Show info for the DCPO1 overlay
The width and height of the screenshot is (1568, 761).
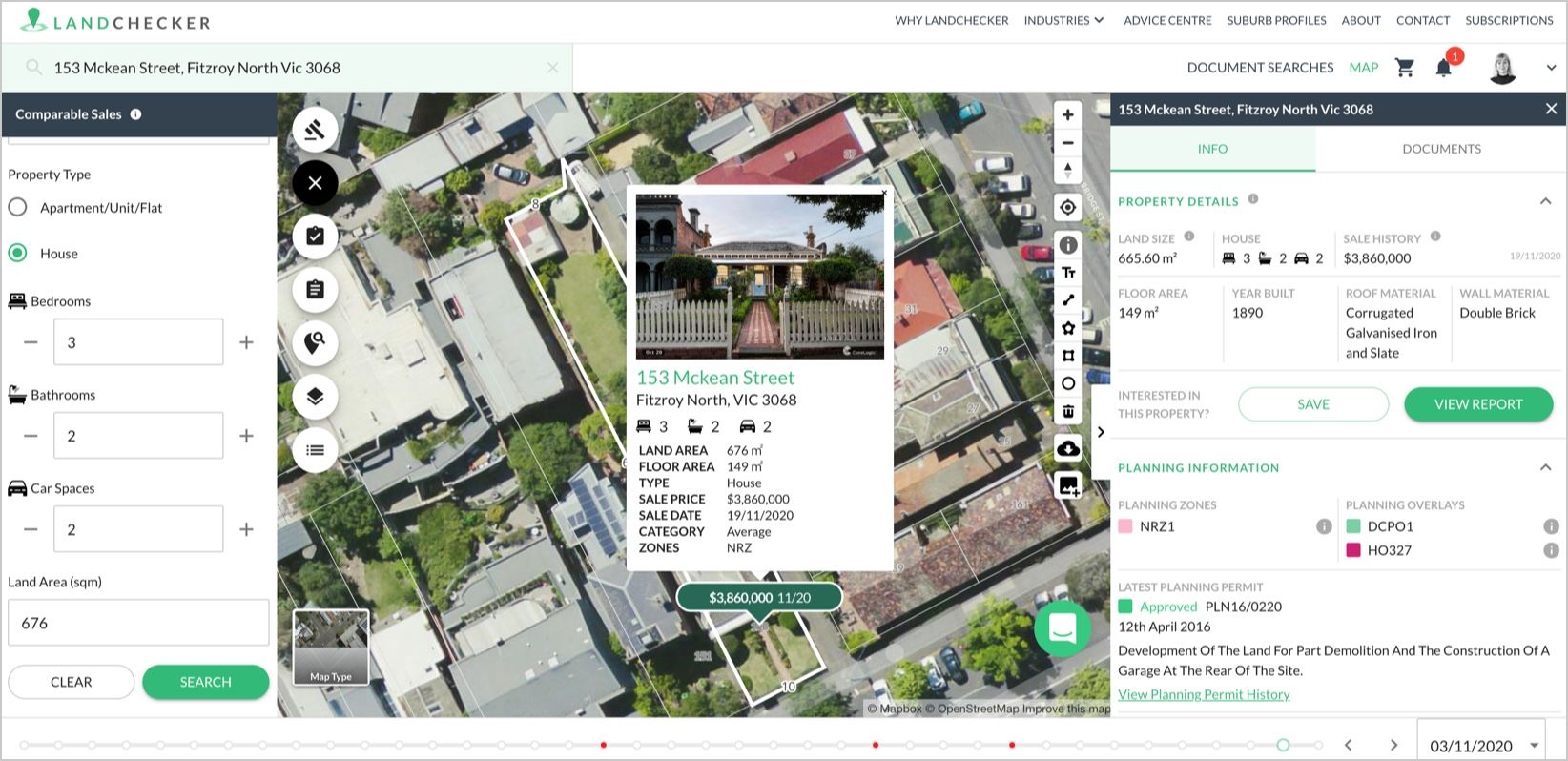[1551, 526]
